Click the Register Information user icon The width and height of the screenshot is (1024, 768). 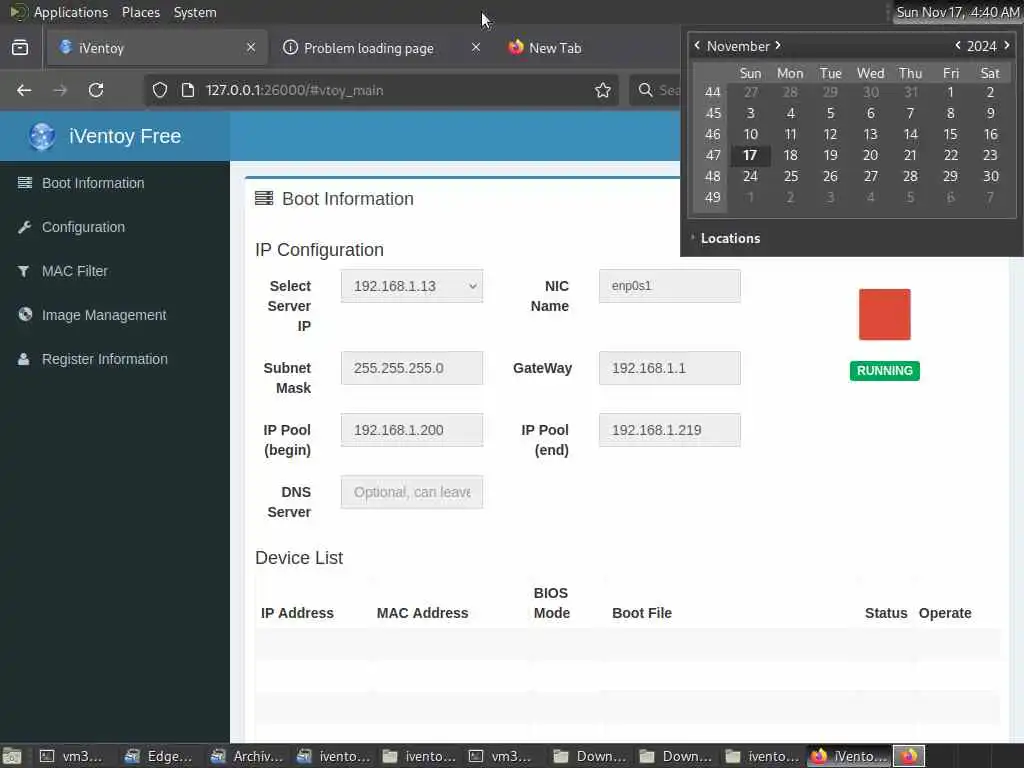point(24,359)
